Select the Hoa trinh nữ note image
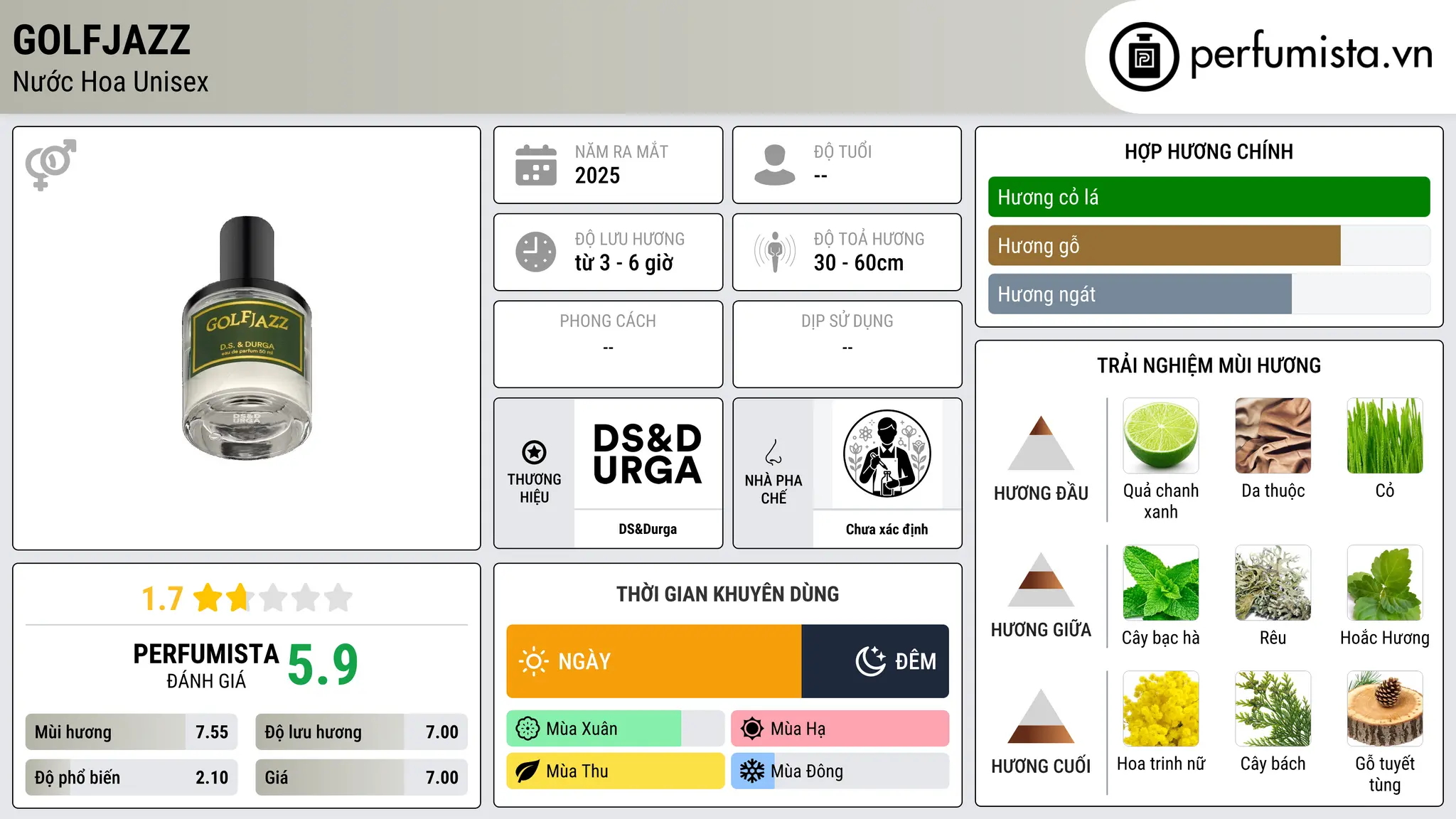Image resolution: width=1456 pixels, height=819 pixels. (1161, 709)
